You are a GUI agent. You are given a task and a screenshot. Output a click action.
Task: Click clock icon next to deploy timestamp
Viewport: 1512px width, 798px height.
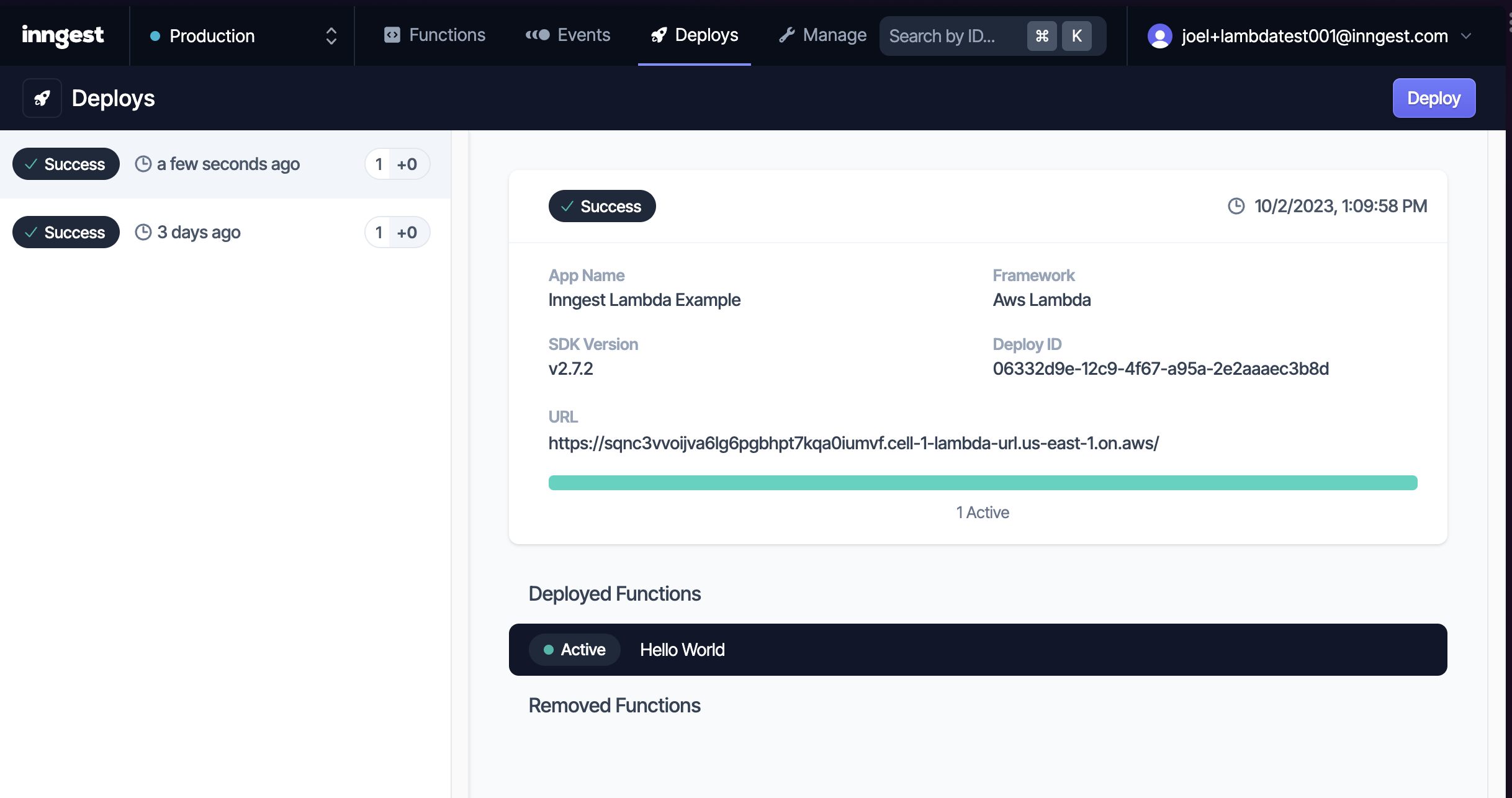pyautogui.click(x=1236, y=206)
